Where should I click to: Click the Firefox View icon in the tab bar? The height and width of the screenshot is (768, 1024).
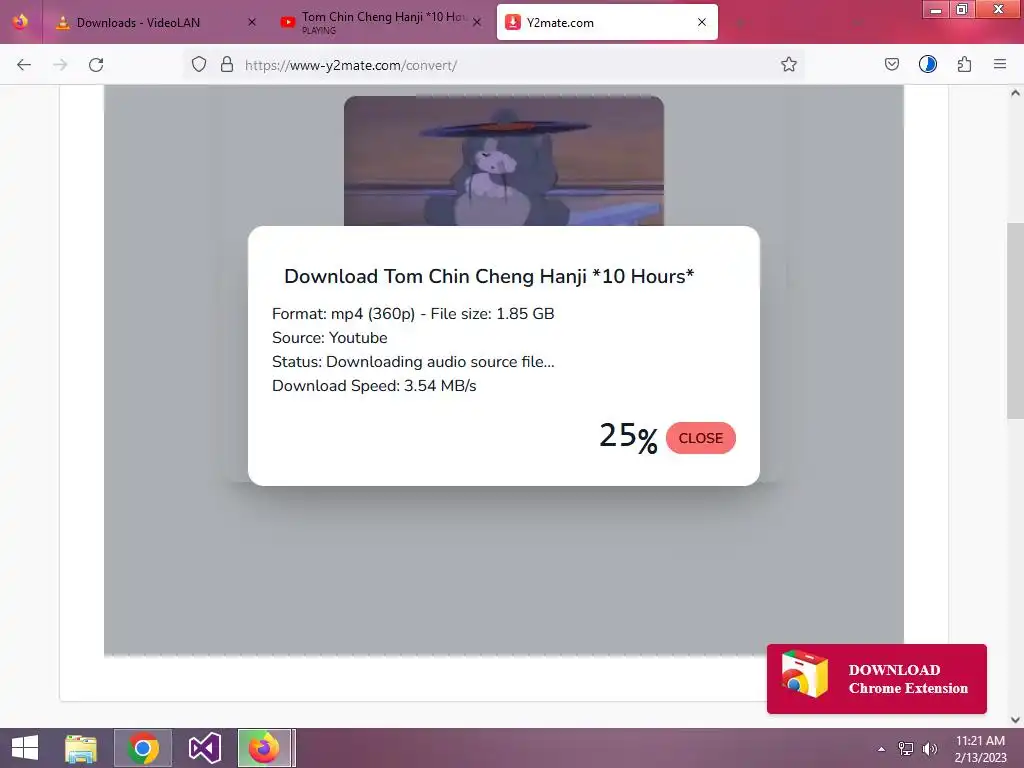pyautogui.click(x=20, y=22)
